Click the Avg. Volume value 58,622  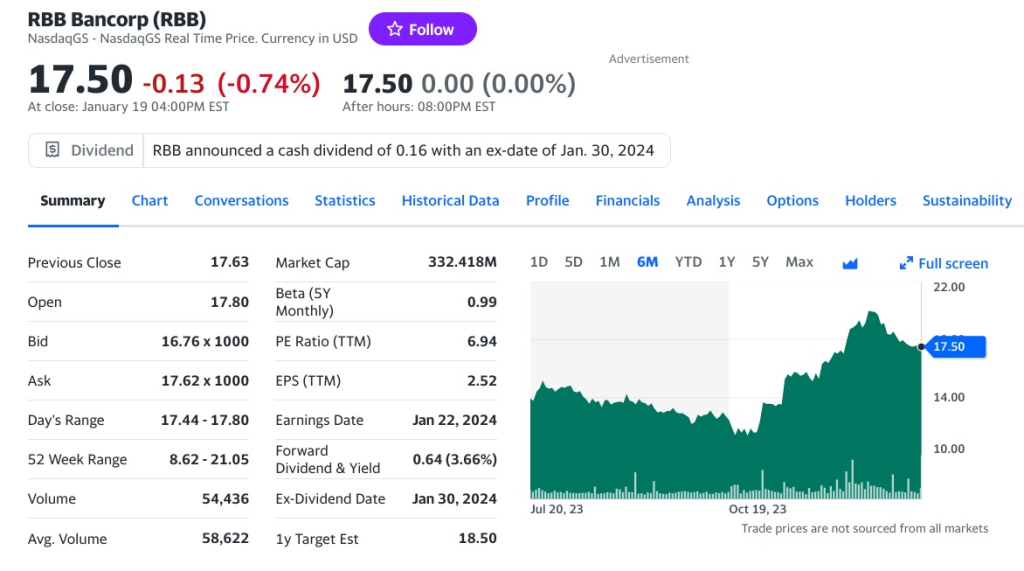tap(225, 538)
